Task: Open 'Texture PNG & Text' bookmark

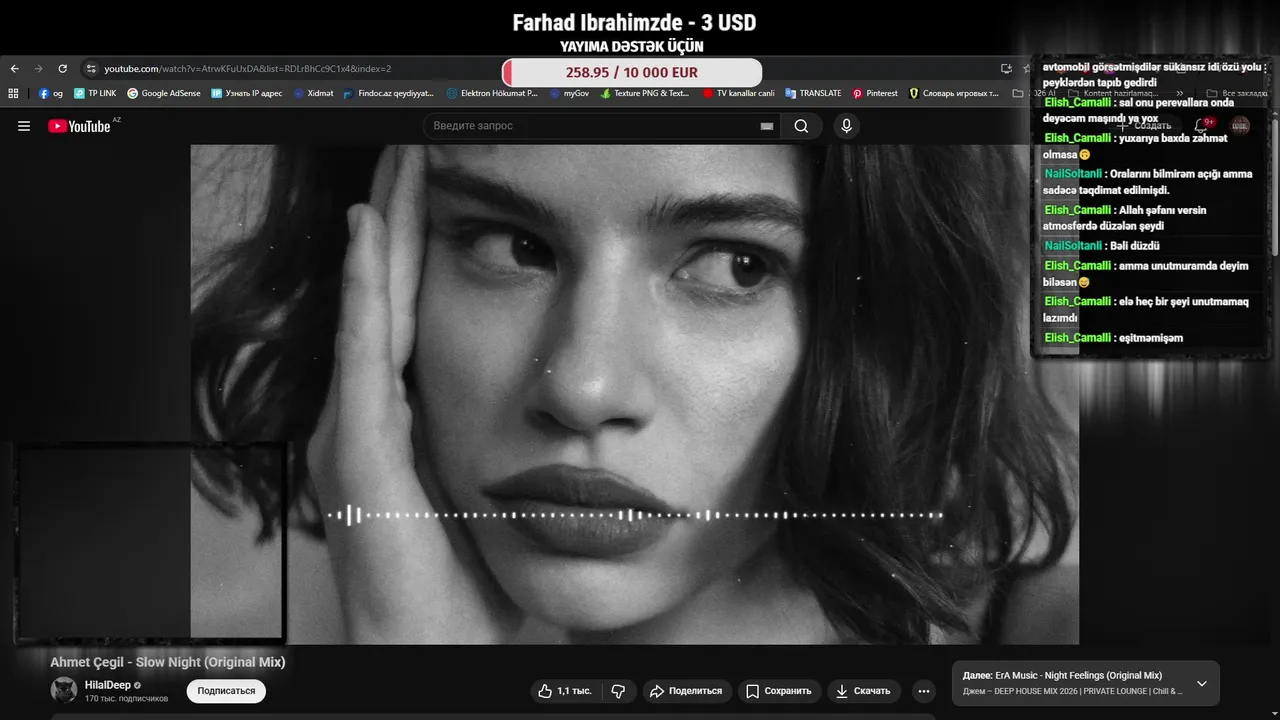Action: 645,93
